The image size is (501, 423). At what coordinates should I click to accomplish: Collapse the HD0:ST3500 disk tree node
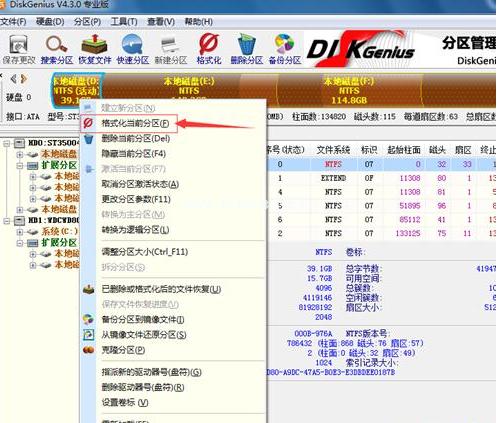click(x=6, y=143)
